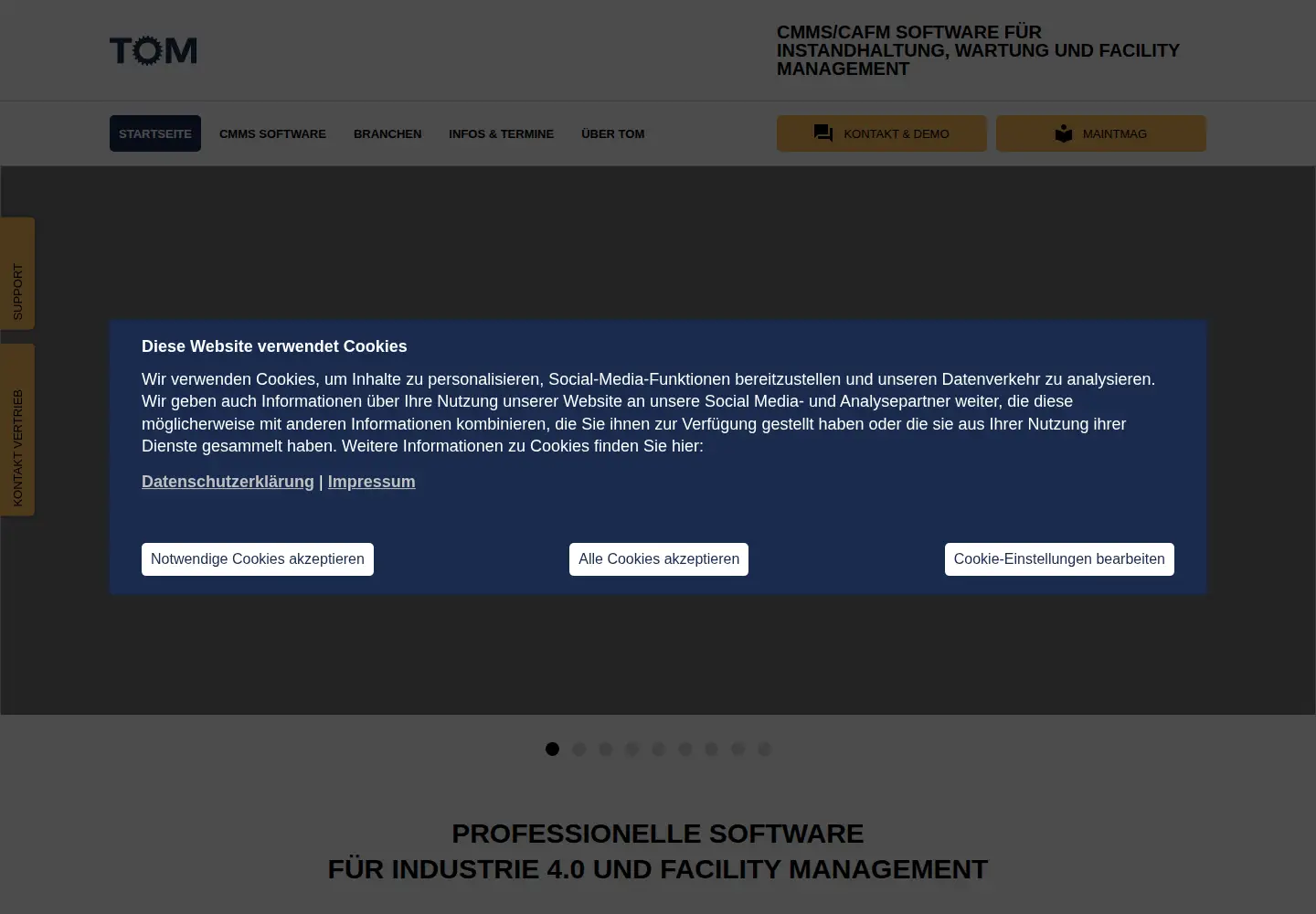Open the Über TOM menu
The width and height of the screenshot is (1316, 914).
click(x=612, y=133)
